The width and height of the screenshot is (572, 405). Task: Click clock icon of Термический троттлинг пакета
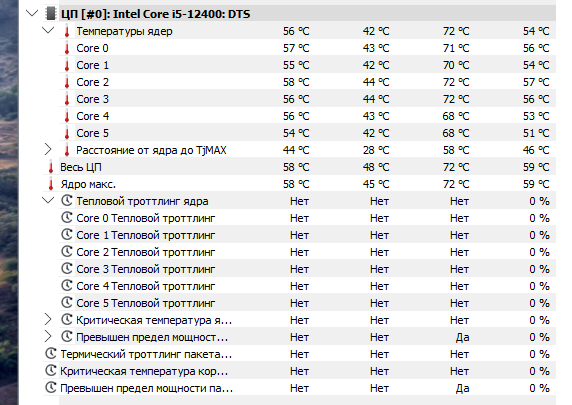click(x=51, y=354)
